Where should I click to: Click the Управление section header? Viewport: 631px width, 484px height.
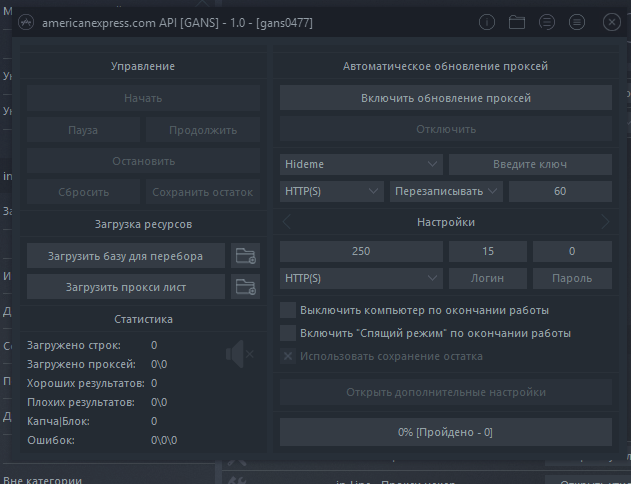click(143, 66)
